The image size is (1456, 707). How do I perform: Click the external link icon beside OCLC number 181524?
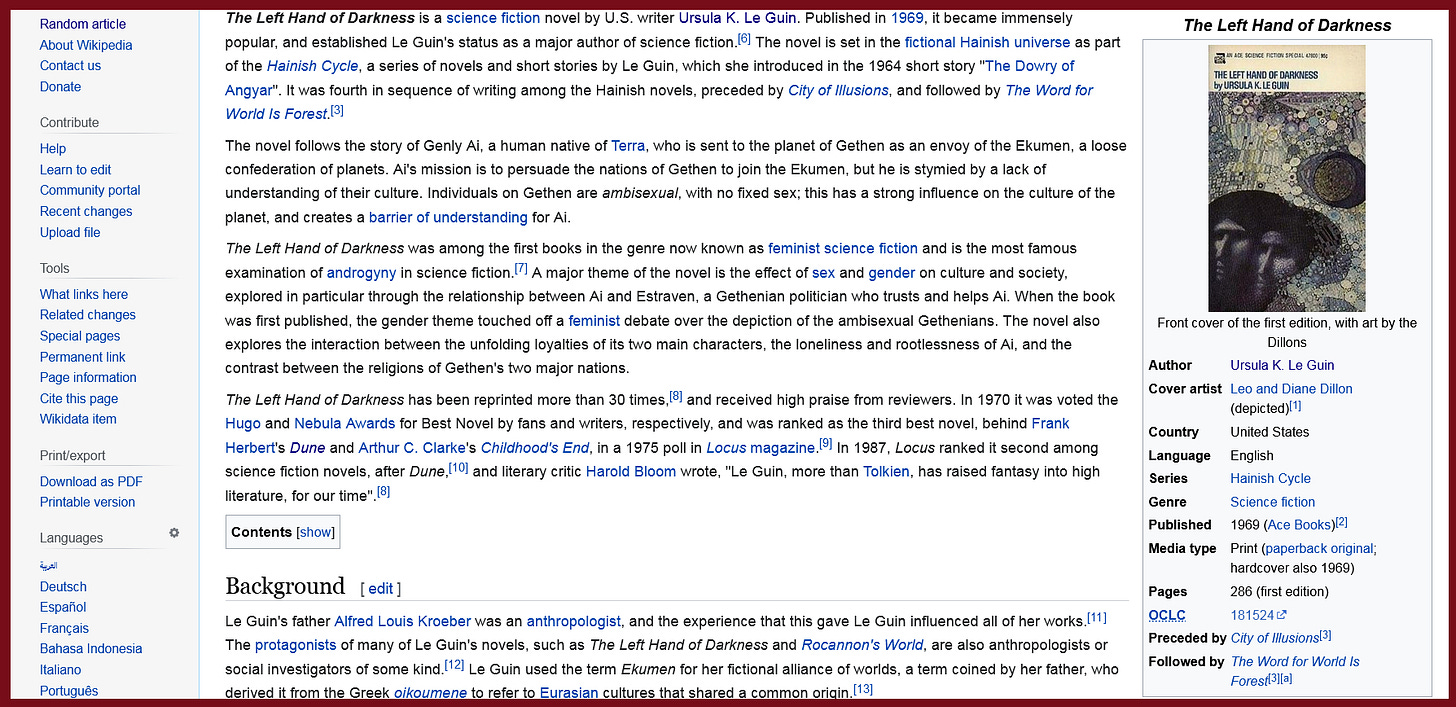point(1283,616)
